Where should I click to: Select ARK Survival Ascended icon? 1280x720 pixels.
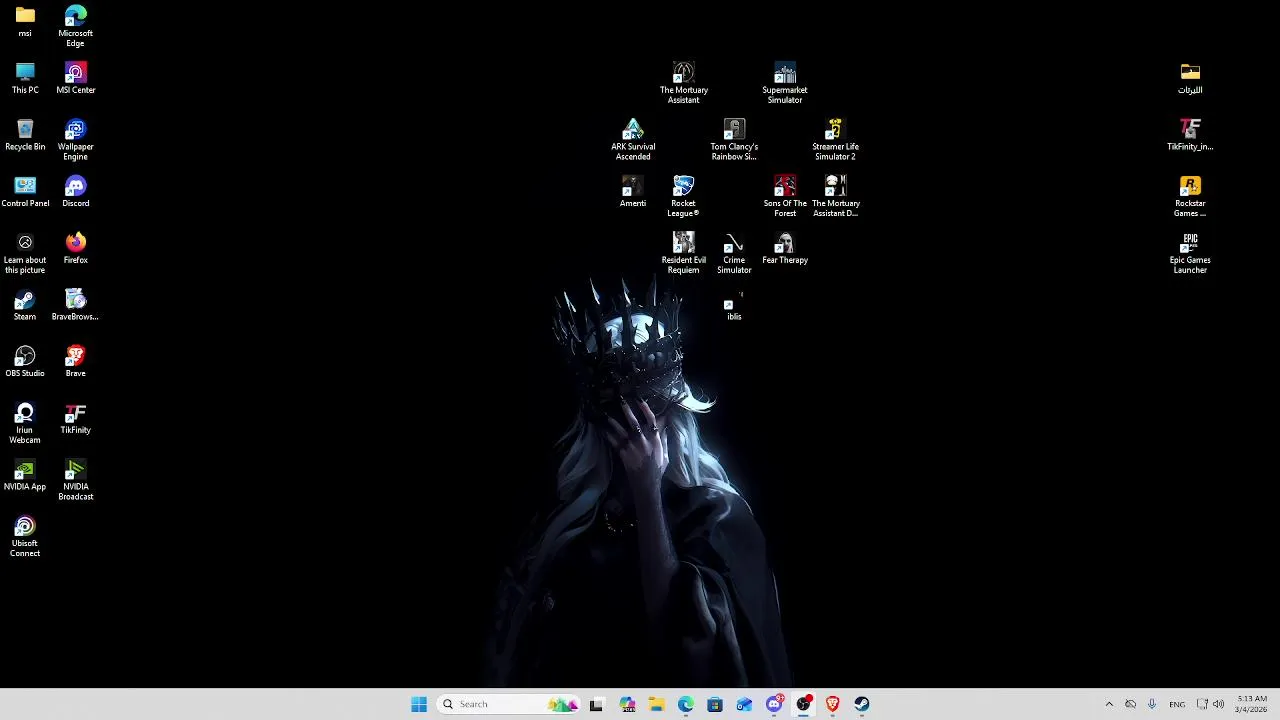coord(633,140)
